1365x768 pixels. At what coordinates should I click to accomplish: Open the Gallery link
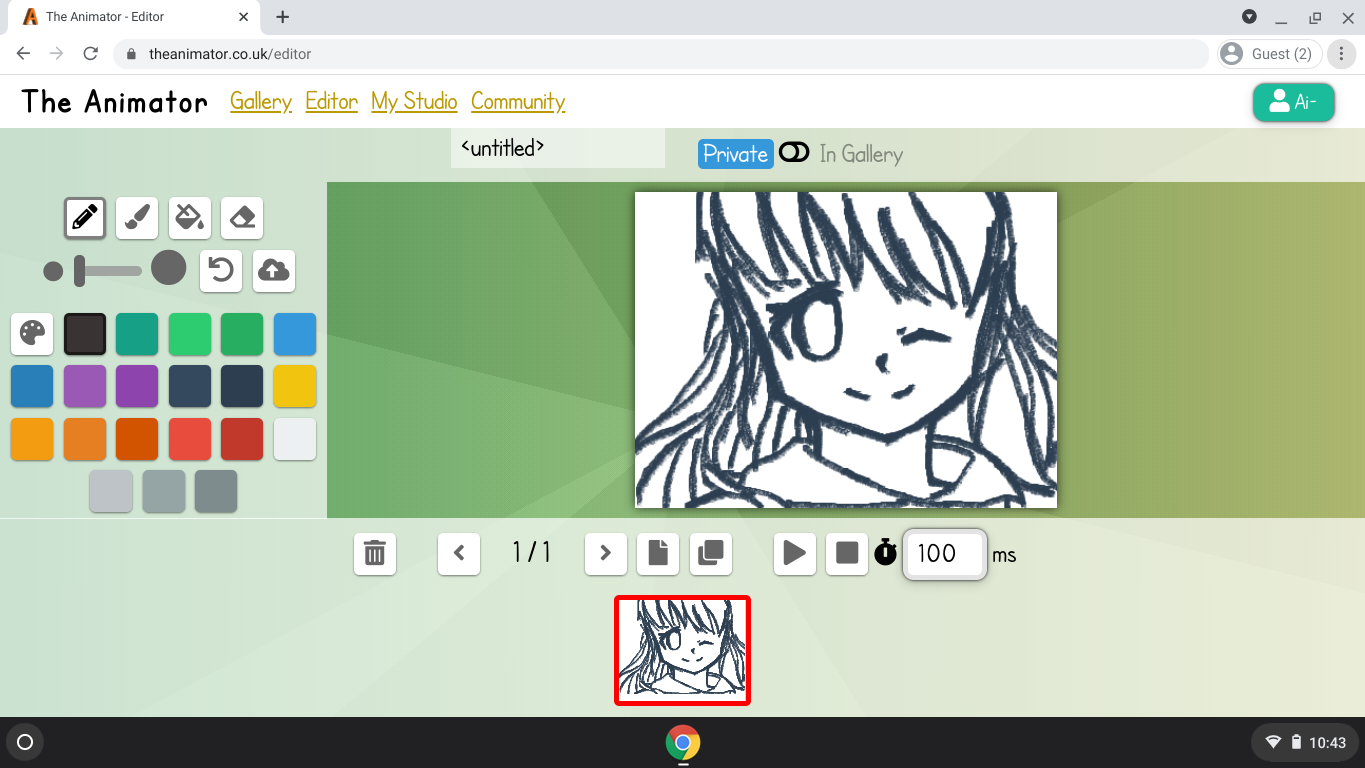coord(261,102)
